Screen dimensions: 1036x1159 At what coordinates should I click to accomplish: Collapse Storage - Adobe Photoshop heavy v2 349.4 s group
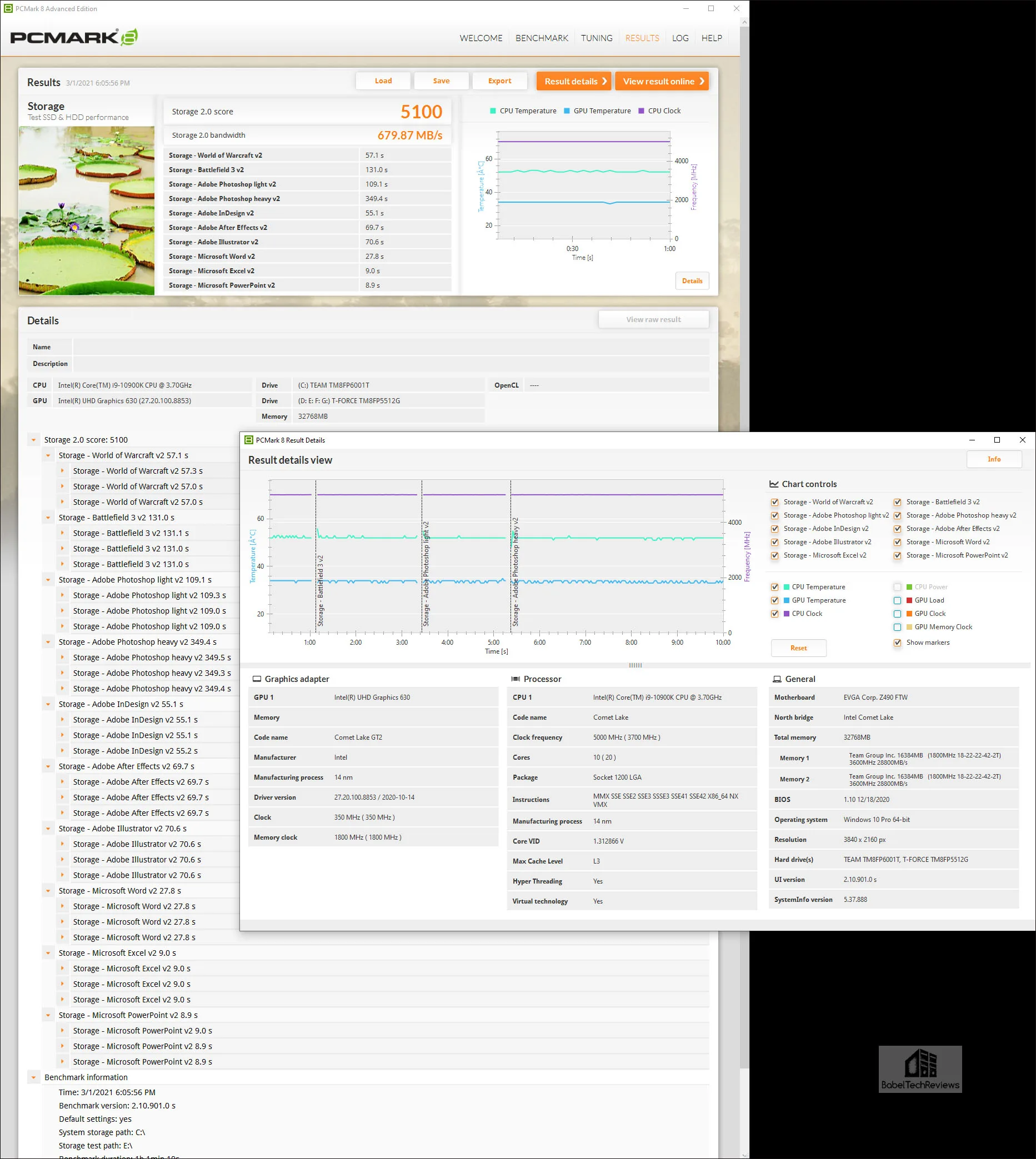click(x=48, y=642)
